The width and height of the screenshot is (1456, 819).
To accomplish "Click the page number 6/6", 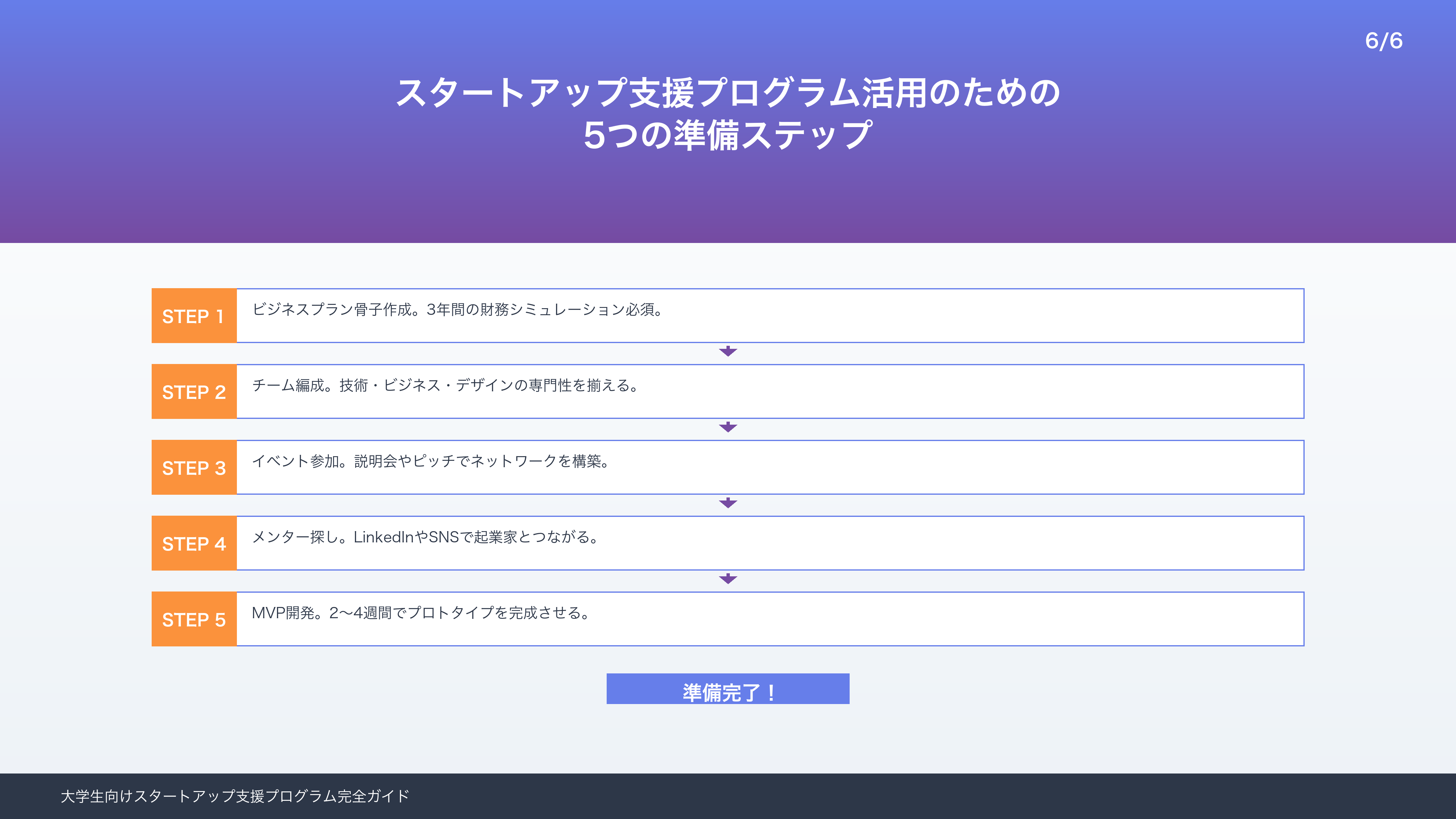I will click(1384, 41).
